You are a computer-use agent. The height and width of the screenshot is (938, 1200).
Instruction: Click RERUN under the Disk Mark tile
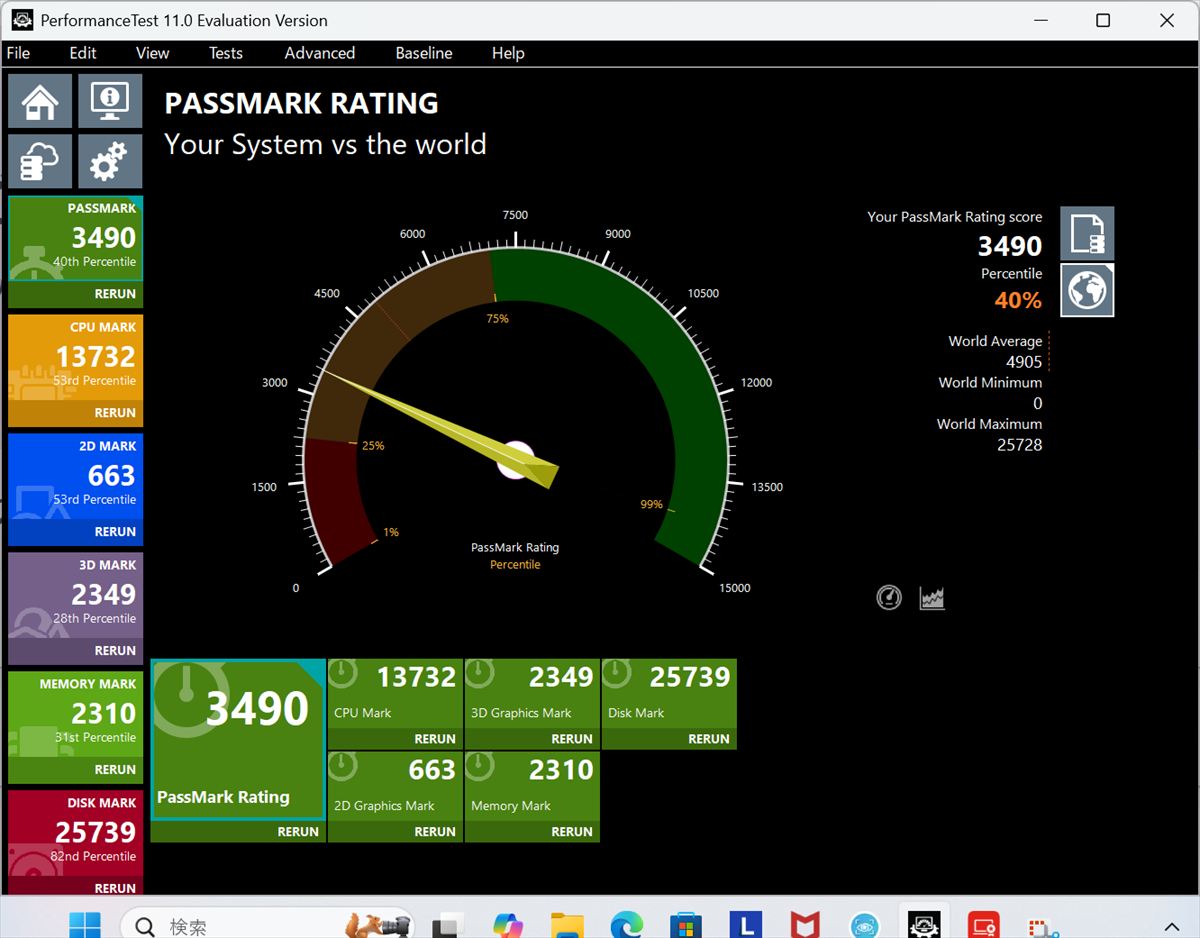(709, 739)
